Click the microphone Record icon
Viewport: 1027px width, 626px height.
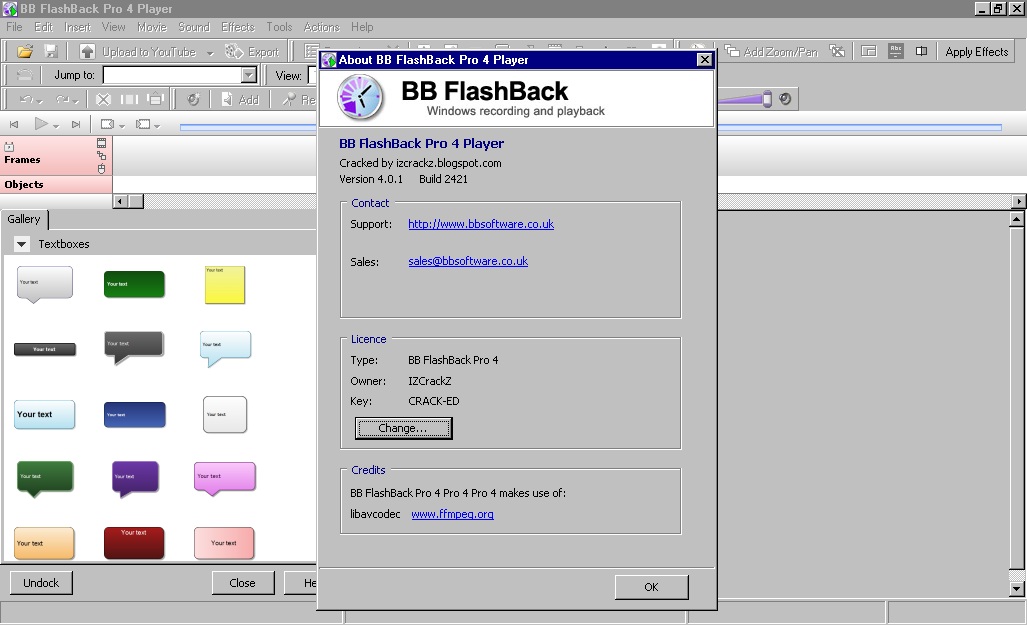(289, 100)
